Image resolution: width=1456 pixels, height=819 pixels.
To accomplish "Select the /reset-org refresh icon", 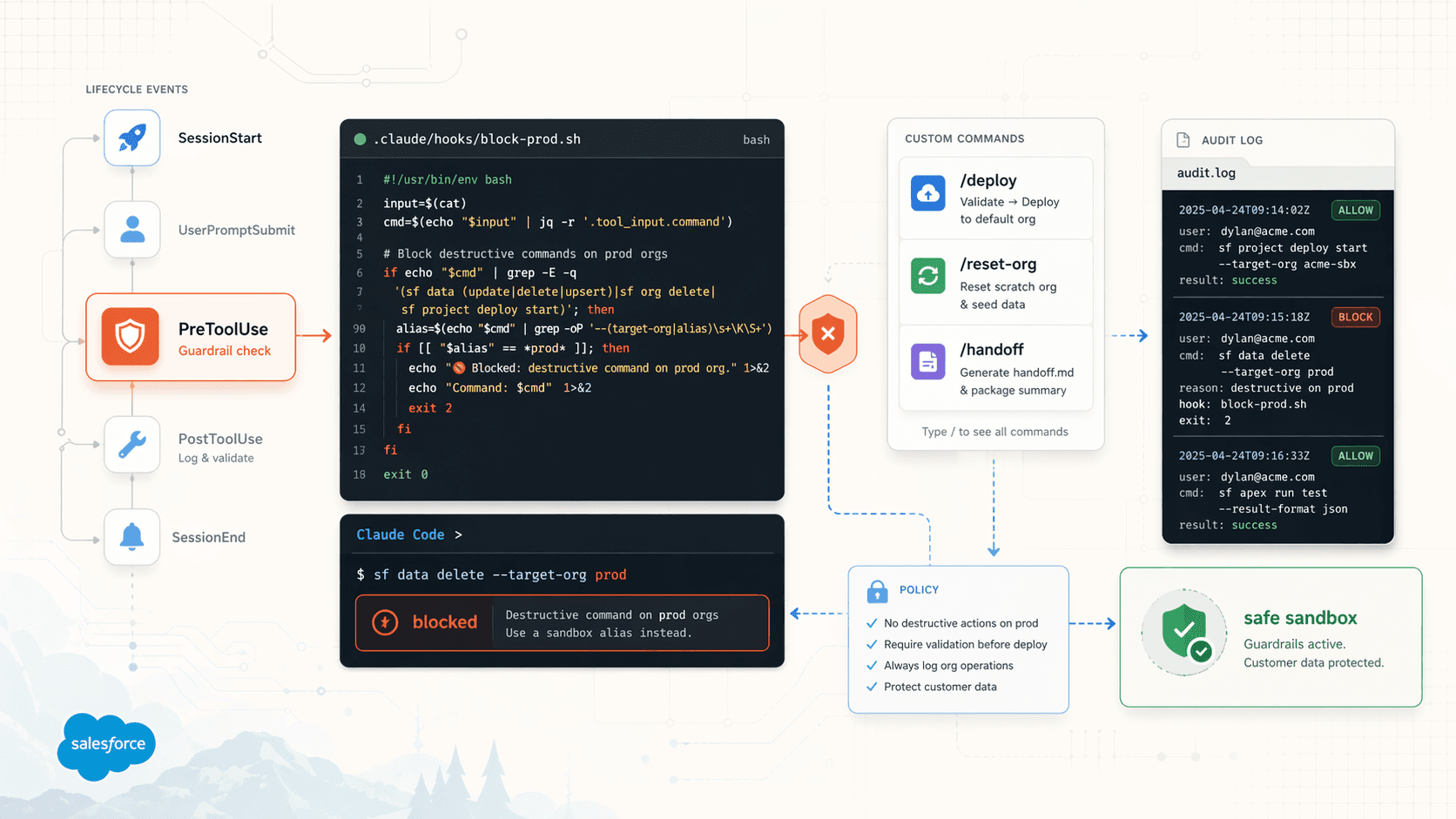I will [x=928, y=276].
